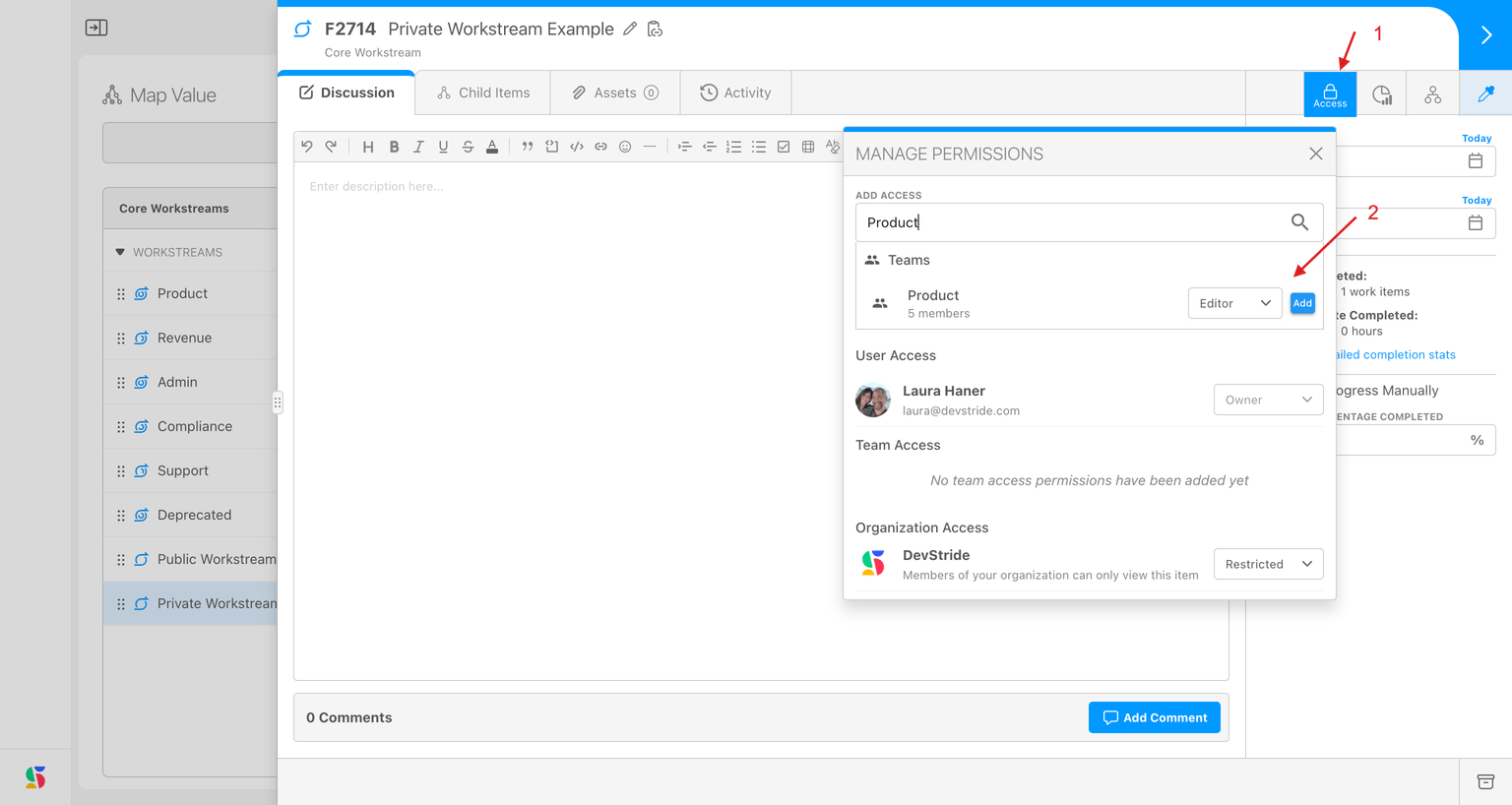Viewport: 1512px width, 805px height.
Task: Switch to the Child Items tab
Action: (x=483, y=93)
